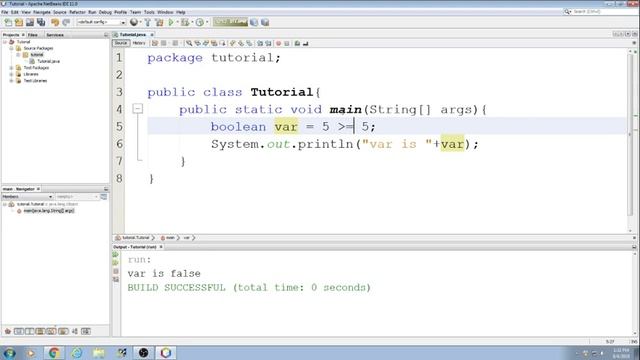Click the Previous Bookmark editor icon
Viewport: 640px width, 360px height.
pos(233,43)
